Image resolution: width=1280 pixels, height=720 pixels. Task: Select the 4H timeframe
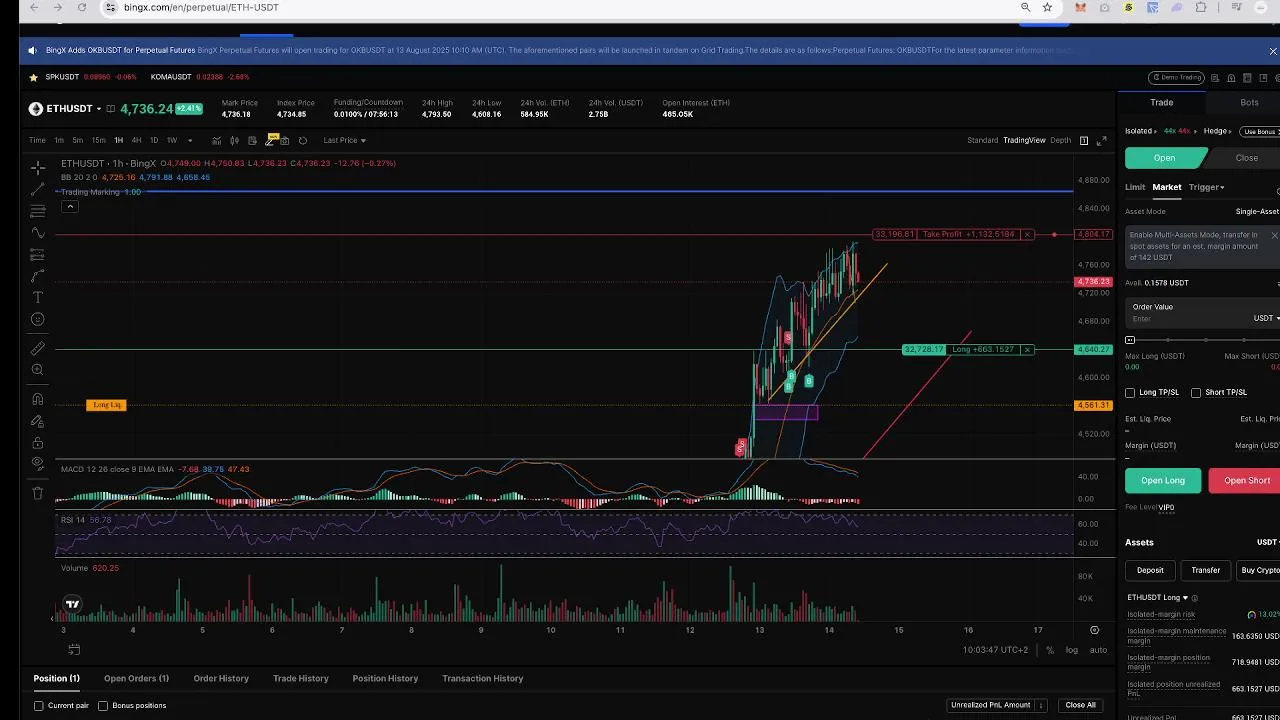click(136, 141)
